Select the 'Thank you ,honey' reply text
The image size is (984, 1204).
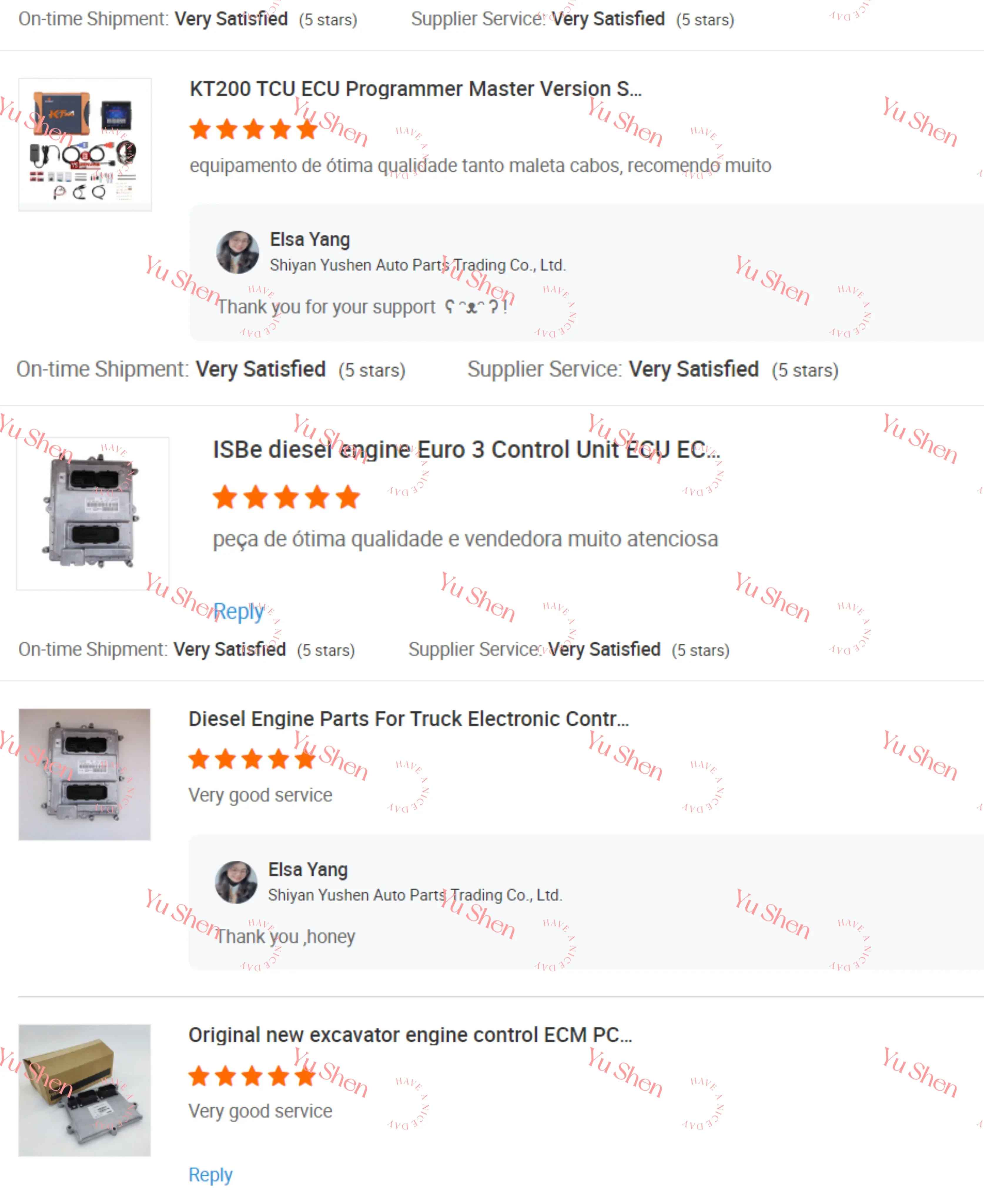tap(286, 937)
